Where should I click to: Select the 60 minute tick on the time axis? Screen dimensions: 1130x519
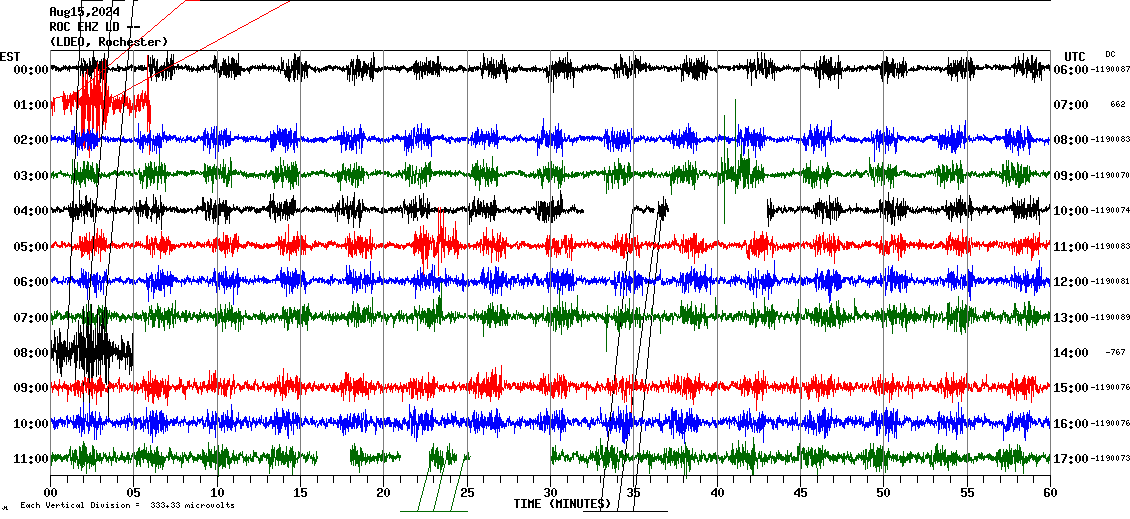click(x=1049, y=492)
